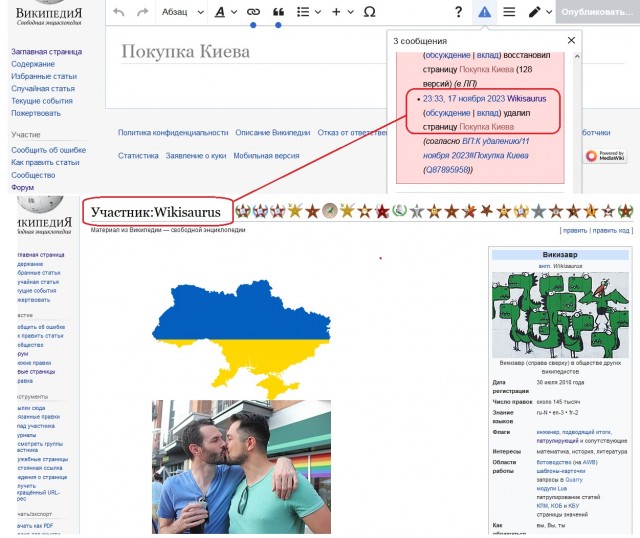Add a citation with the quote-marks icon
The height and width of the screenshot is (538, 640).
coord(278,12)
